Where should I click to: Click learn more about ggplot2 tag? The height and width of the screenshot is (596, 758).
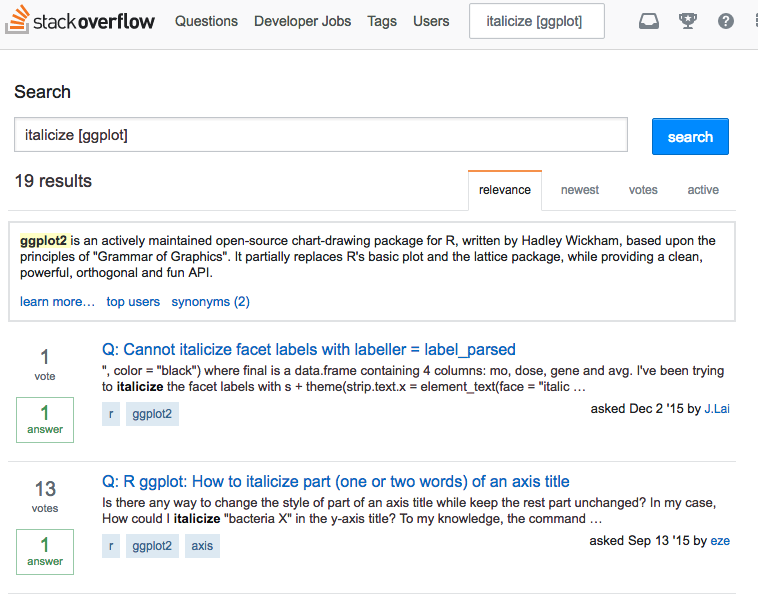click(57, 301)
